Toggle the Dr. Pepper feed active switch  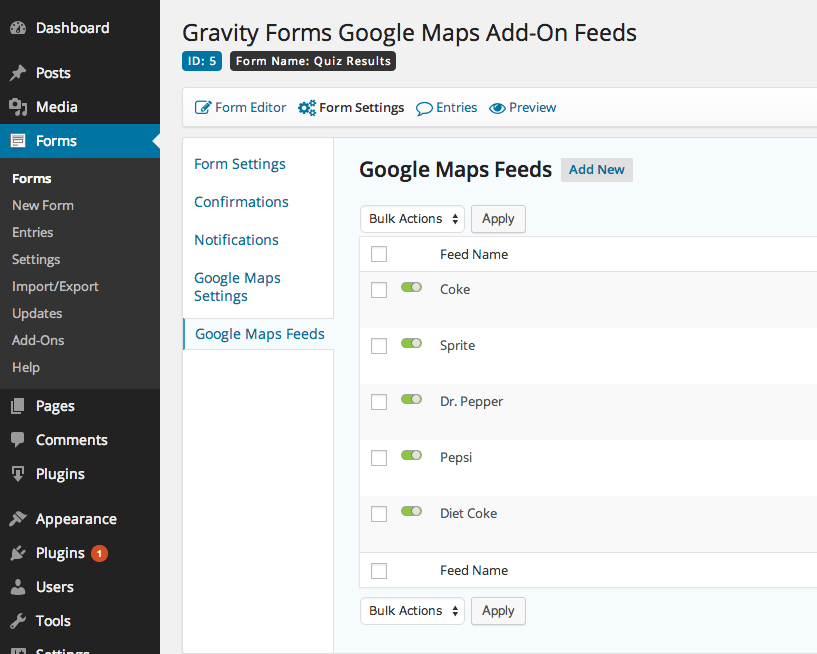[411, 399]
